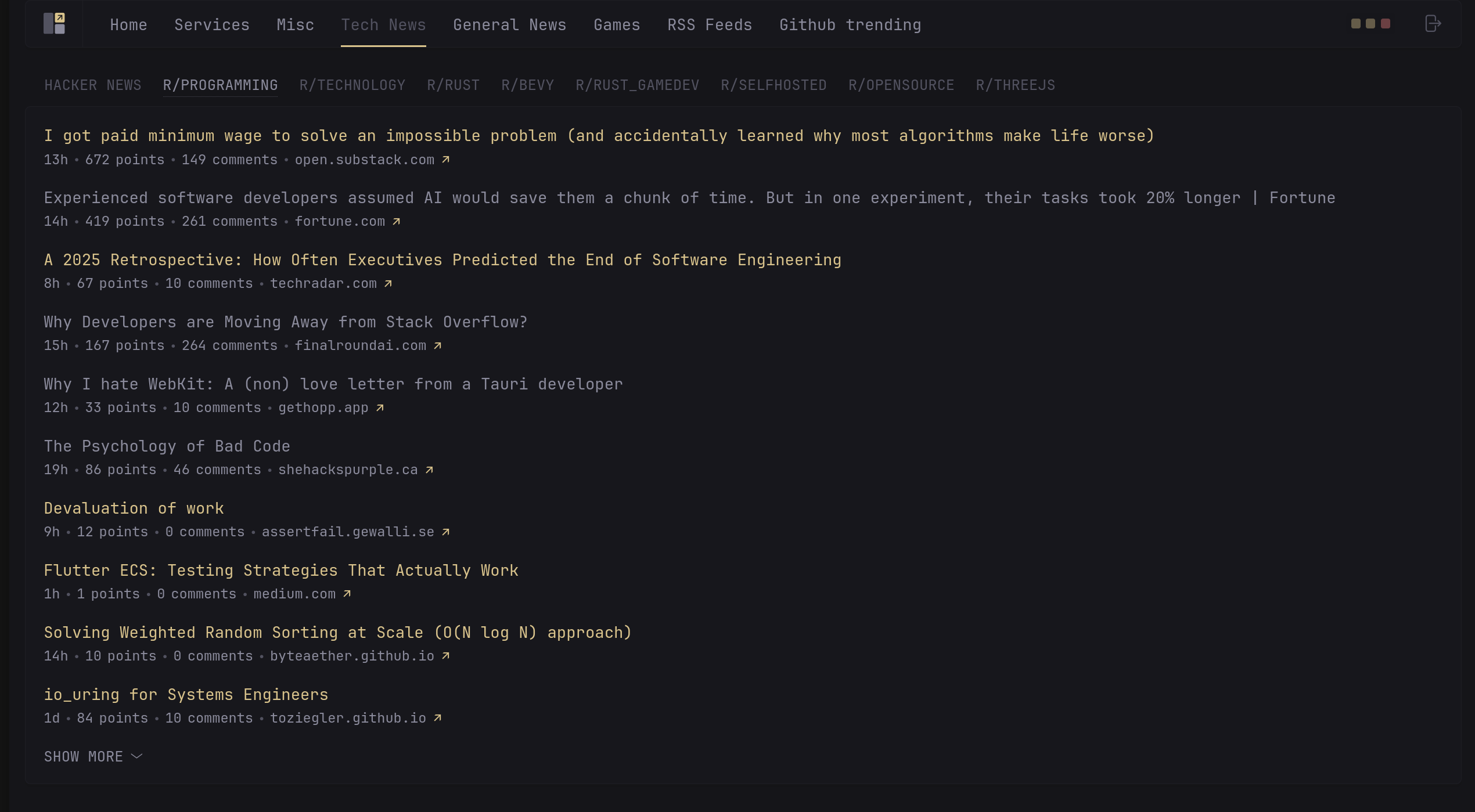
Task: Click external link arrow beside gethopp.app
Action: (x=380, y=407)
